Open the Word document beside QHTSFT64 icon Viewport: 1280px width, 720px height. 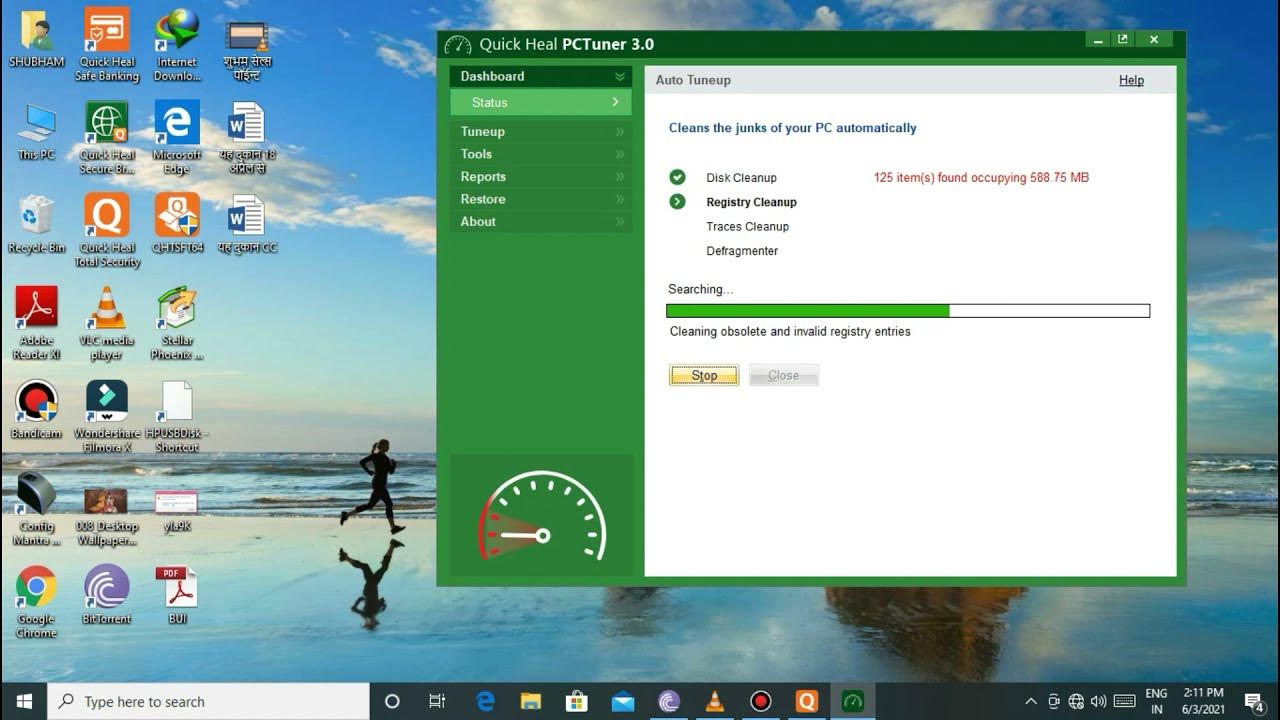pyautogui.click(x=246, y=224)
